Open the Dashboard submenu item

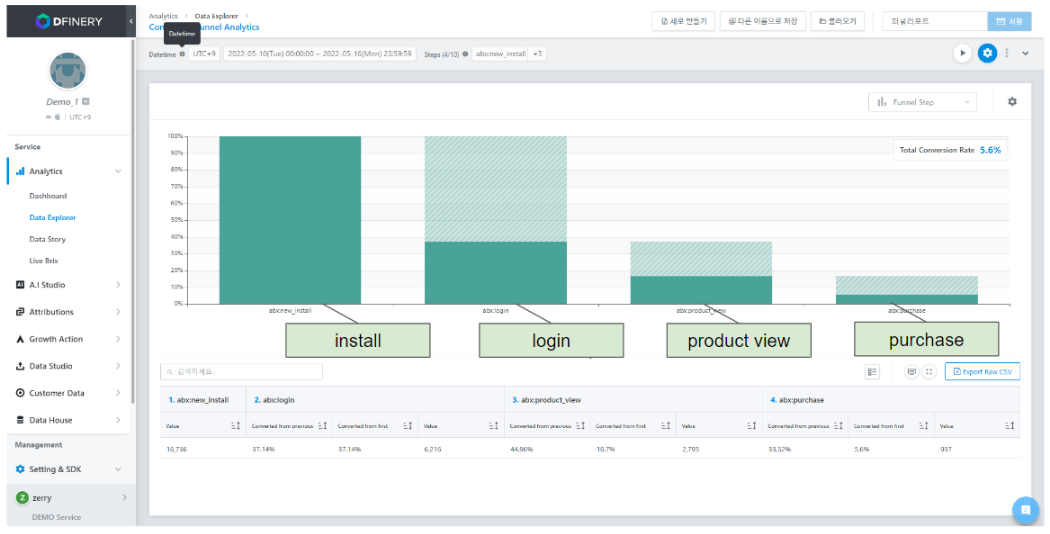point(48,196)
